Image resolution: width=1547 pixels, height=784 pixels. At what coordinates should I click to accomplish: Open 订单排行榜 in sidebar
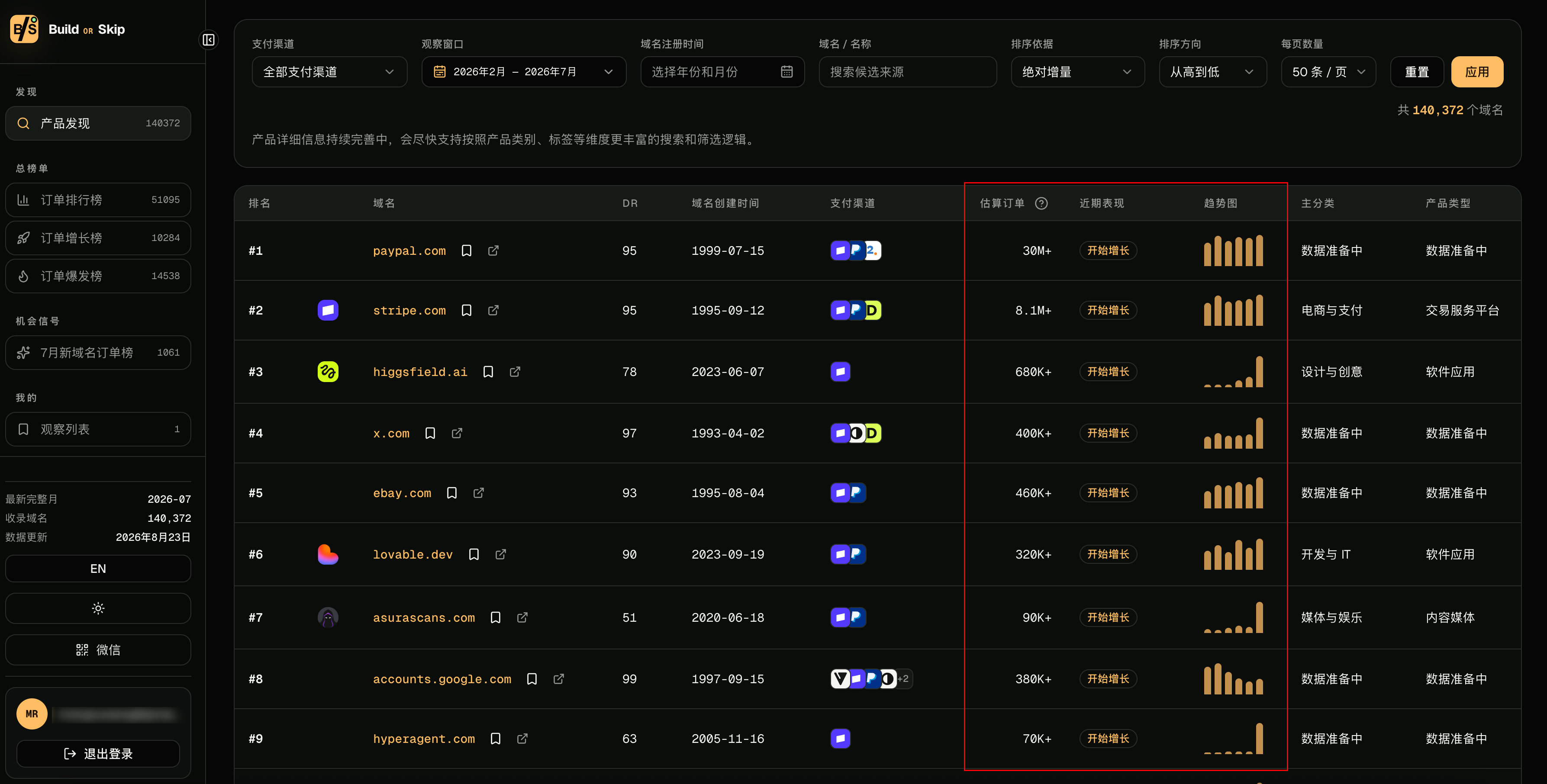98,200
